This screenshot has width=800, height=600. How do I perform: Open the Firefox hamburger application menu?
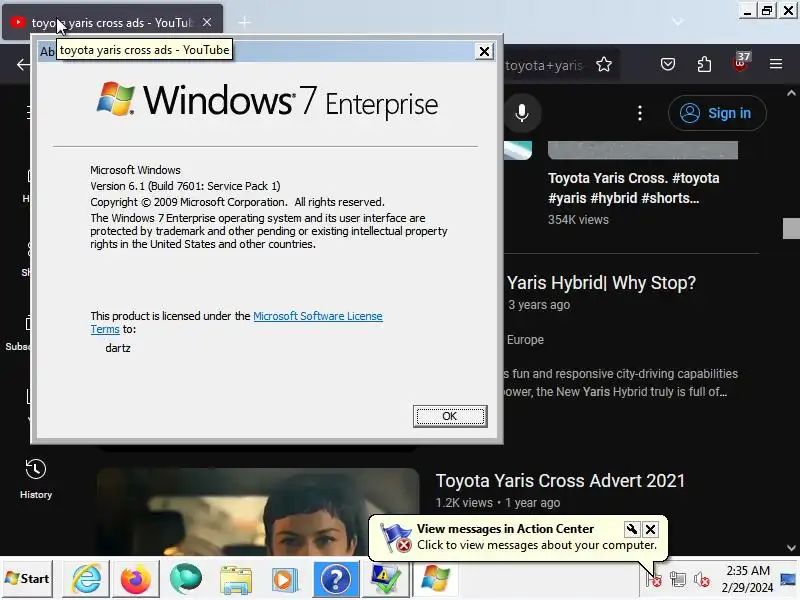coord(776,64)
